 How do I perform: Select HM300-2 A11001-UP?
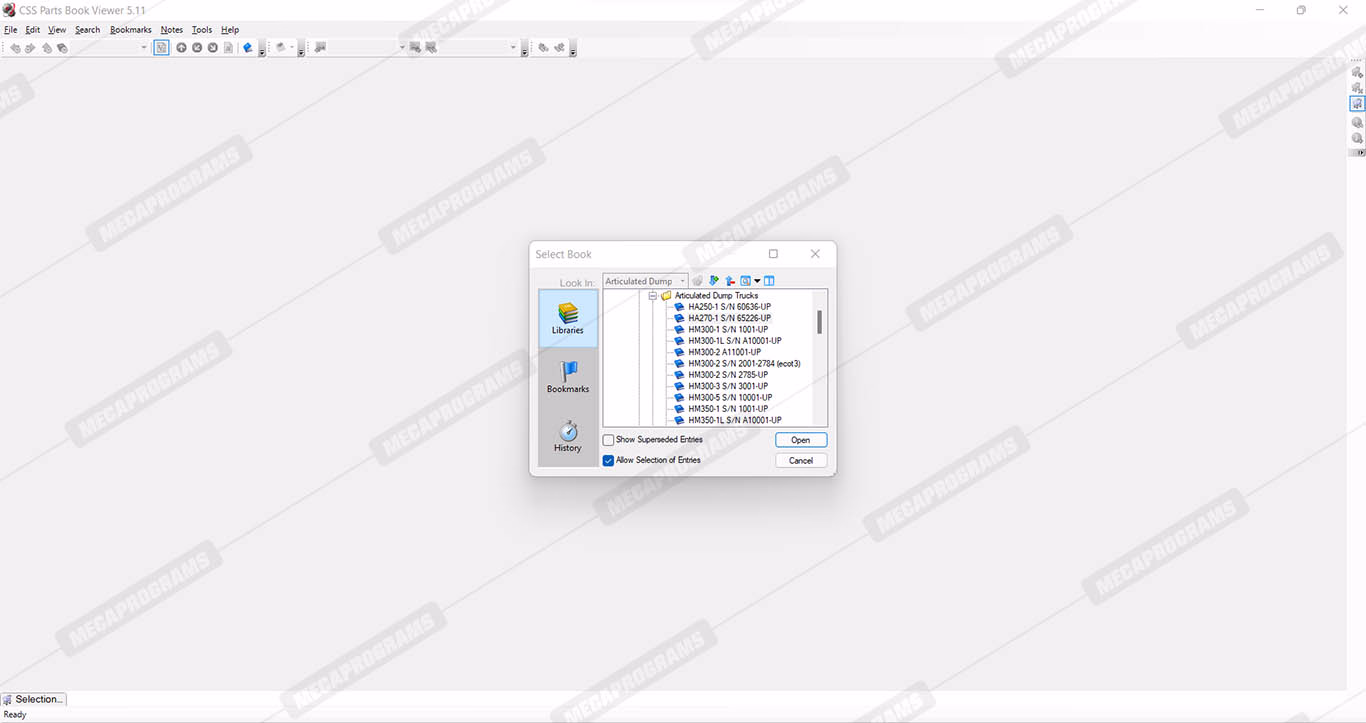(725, 352)
